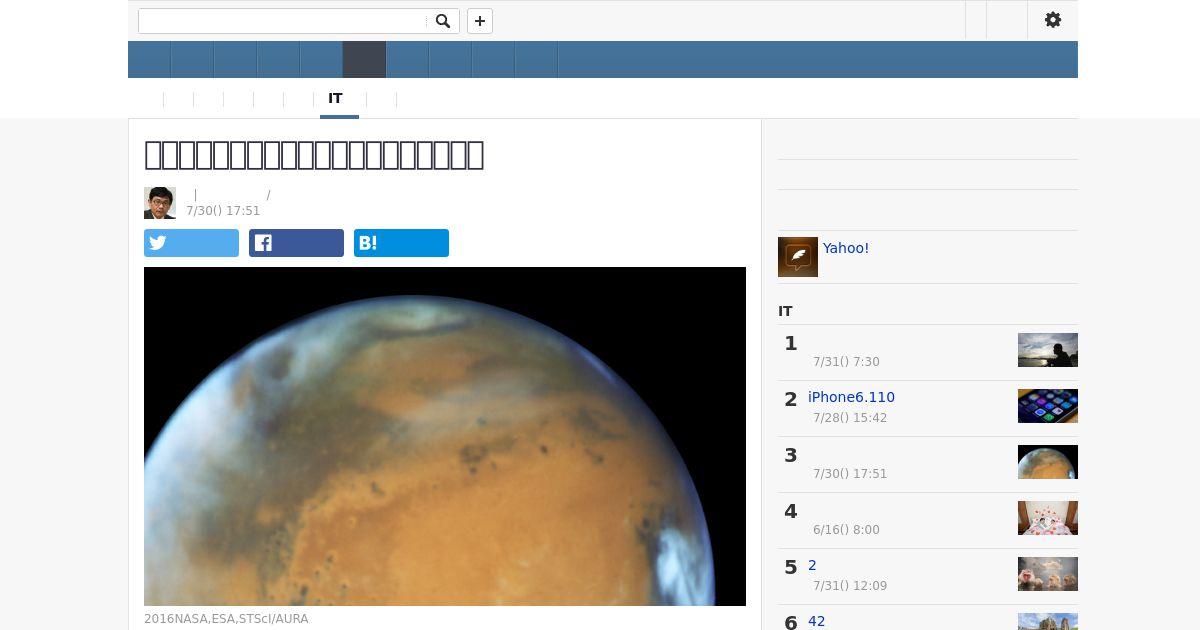Click the article timestamp 7/30 17:51
Screen dimensions: 1200x630
click(223, 211)
